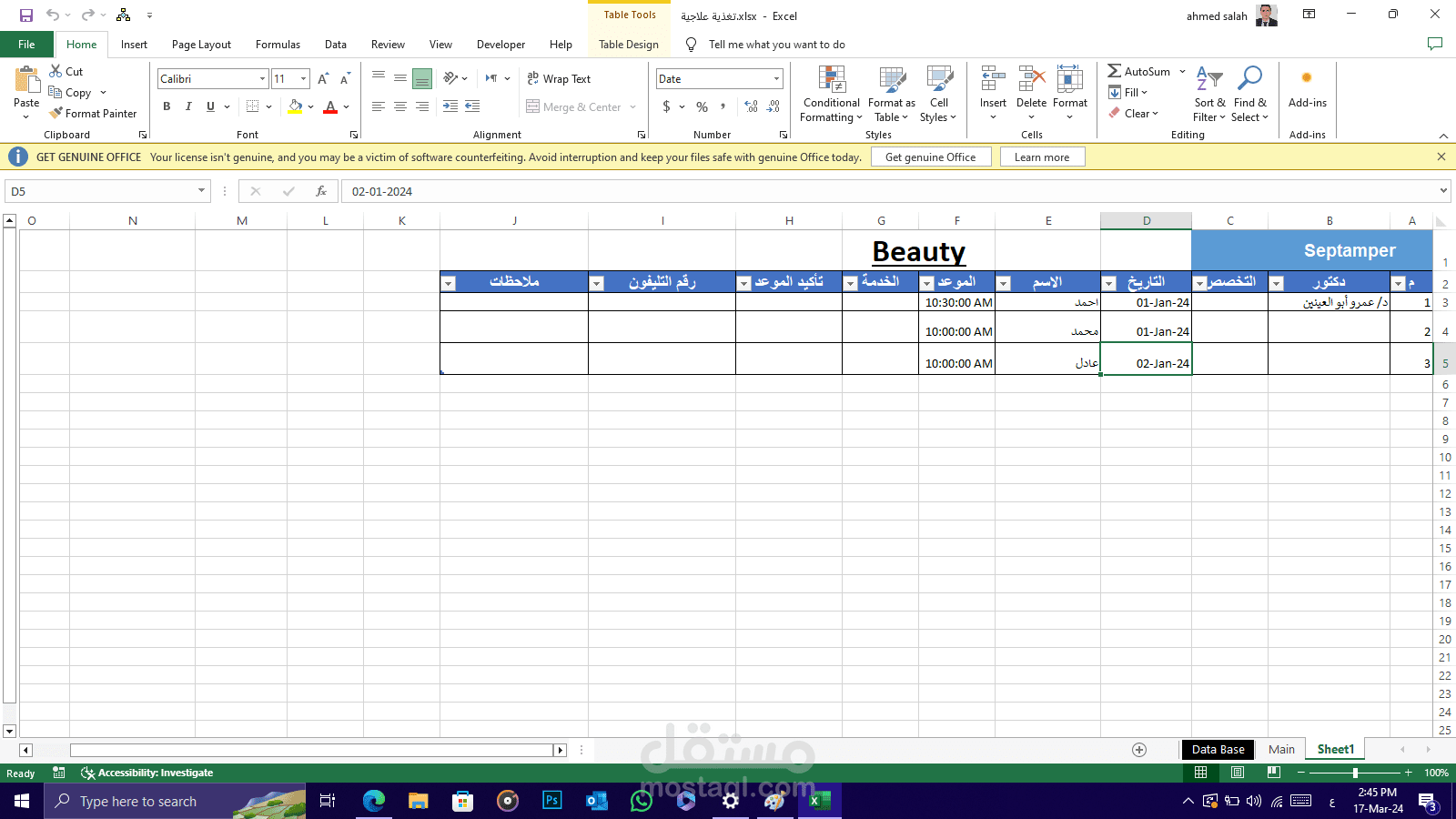Click the Increase Indent icon
Image resolution: width=1456 pixels, height=819 pixels.
coord(450,106)
